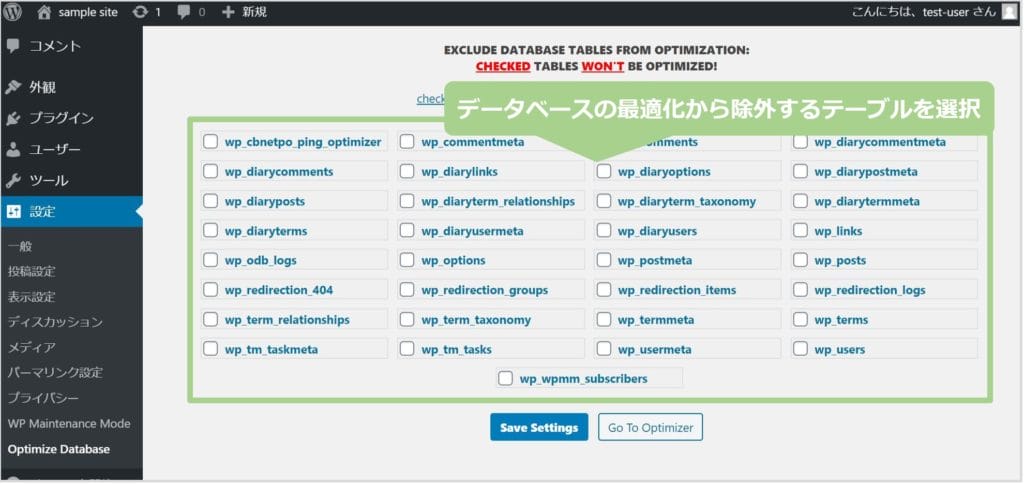Check the wp_wpmm_subscribers checkbox
The height and width of the screenshot is (484, 1024).
pyautogui.click(x=505, y=379)
